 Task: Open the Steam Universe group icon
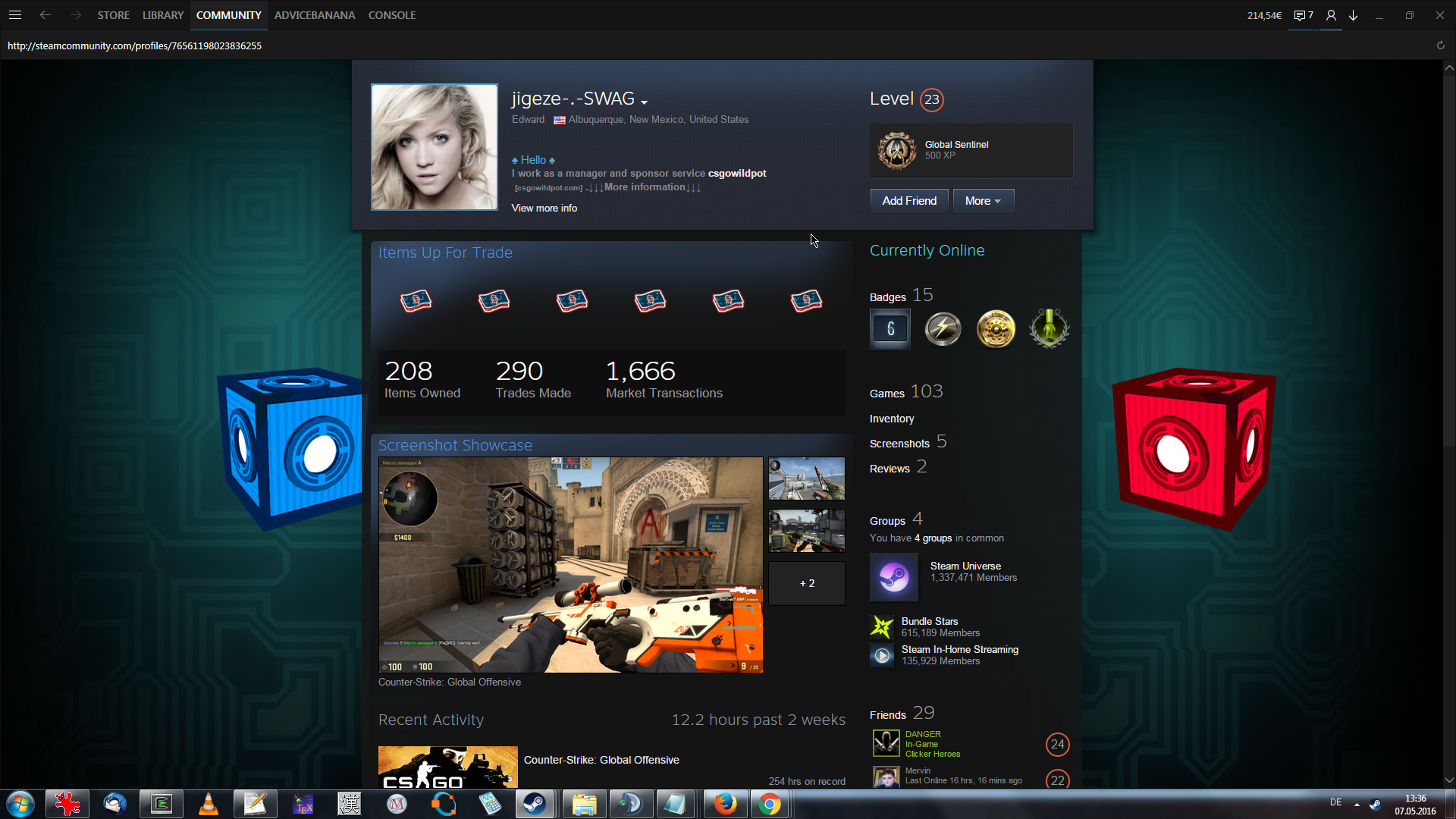893,577
